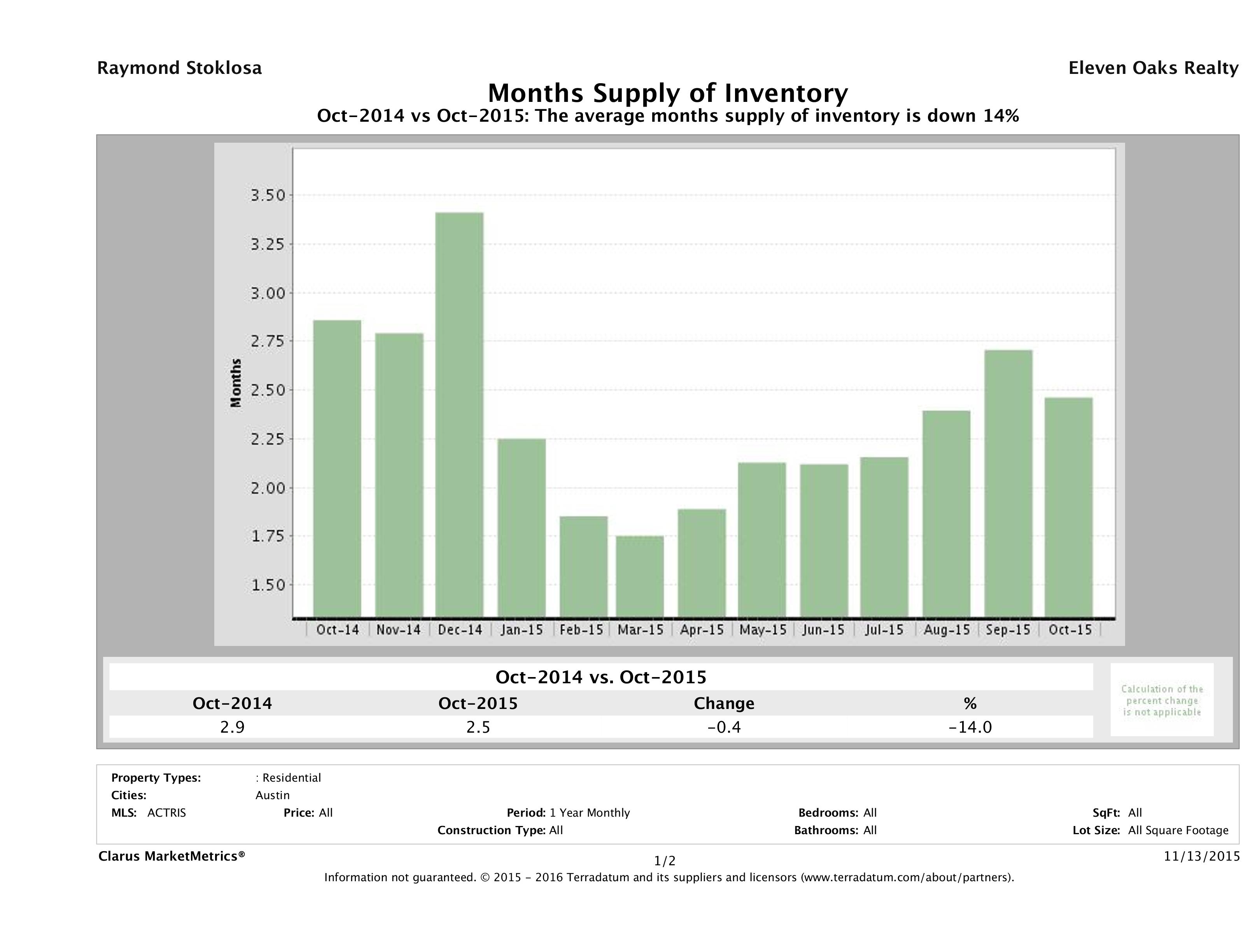Click the Jan-15 bar
Viewport: 1255px width, 952px height.
pos(522,527)
